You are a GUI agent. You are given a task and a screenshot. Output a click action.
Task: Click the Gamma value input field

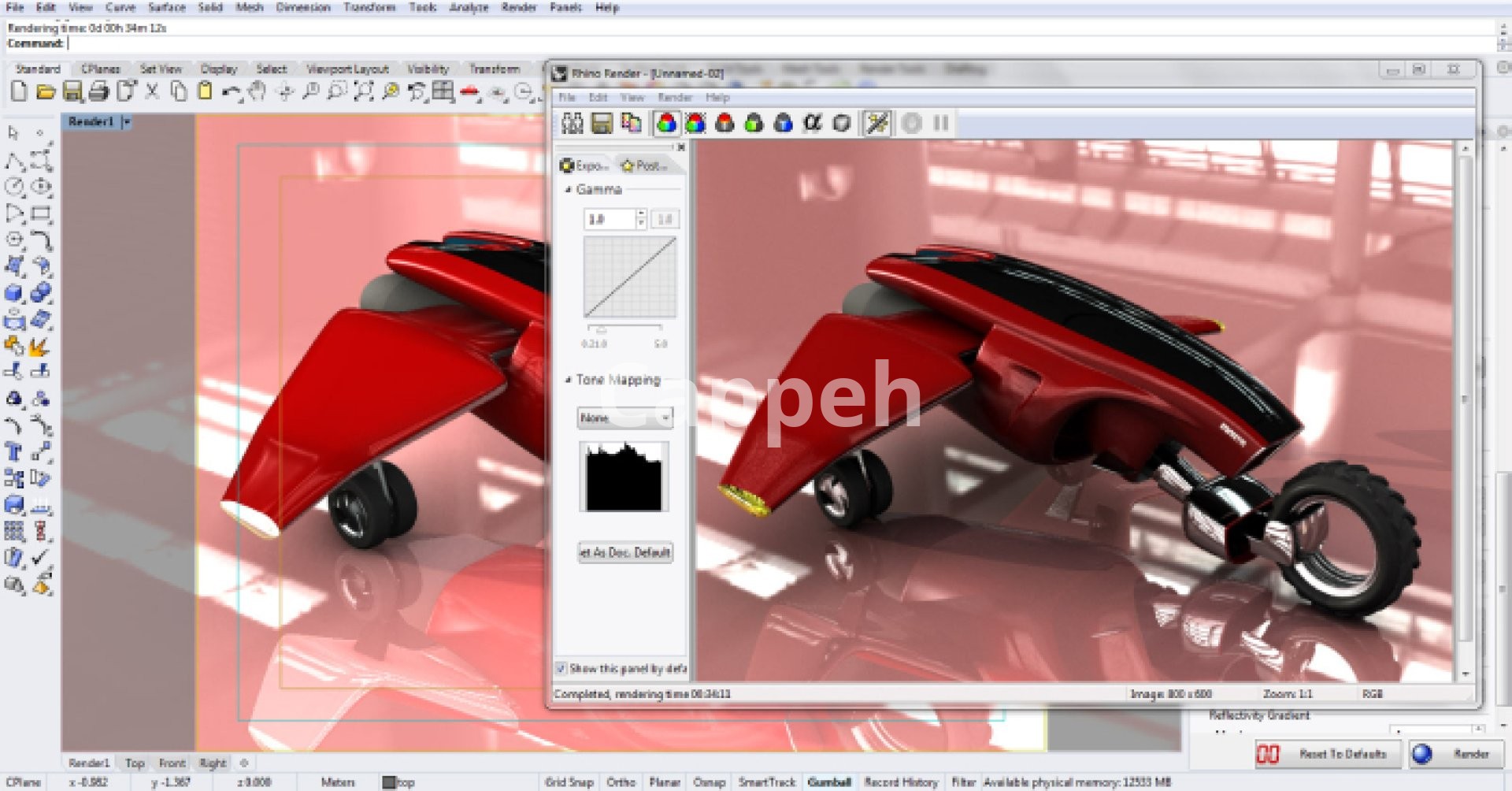coord(610,219)
